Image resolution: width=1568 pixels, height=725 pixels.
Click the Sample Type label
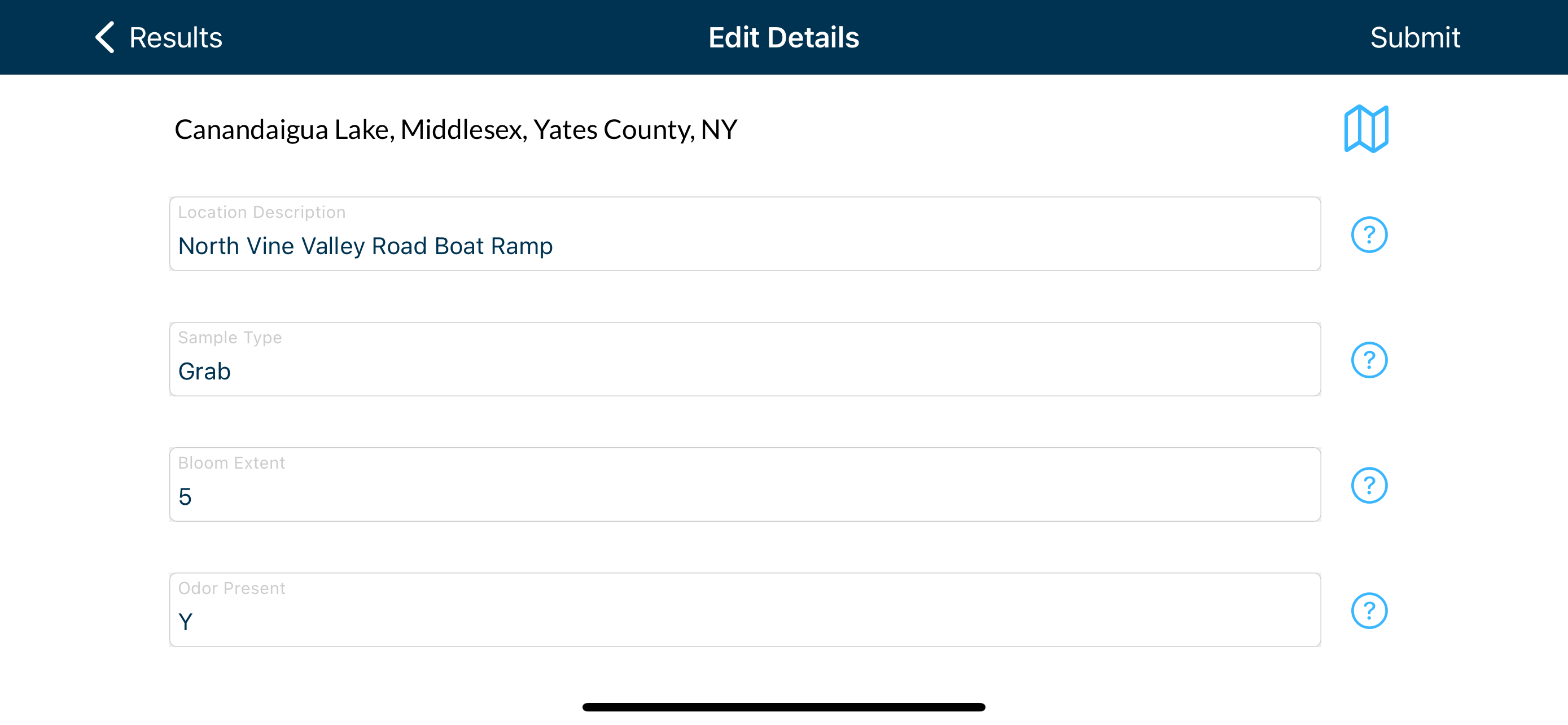point(230,338)
